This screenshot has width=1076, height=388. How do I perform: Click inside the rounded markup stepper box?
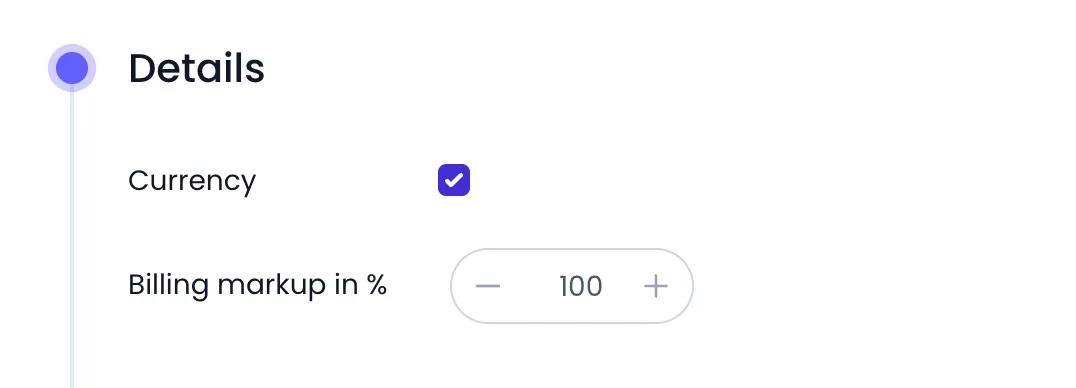click(x=572, y=286)
